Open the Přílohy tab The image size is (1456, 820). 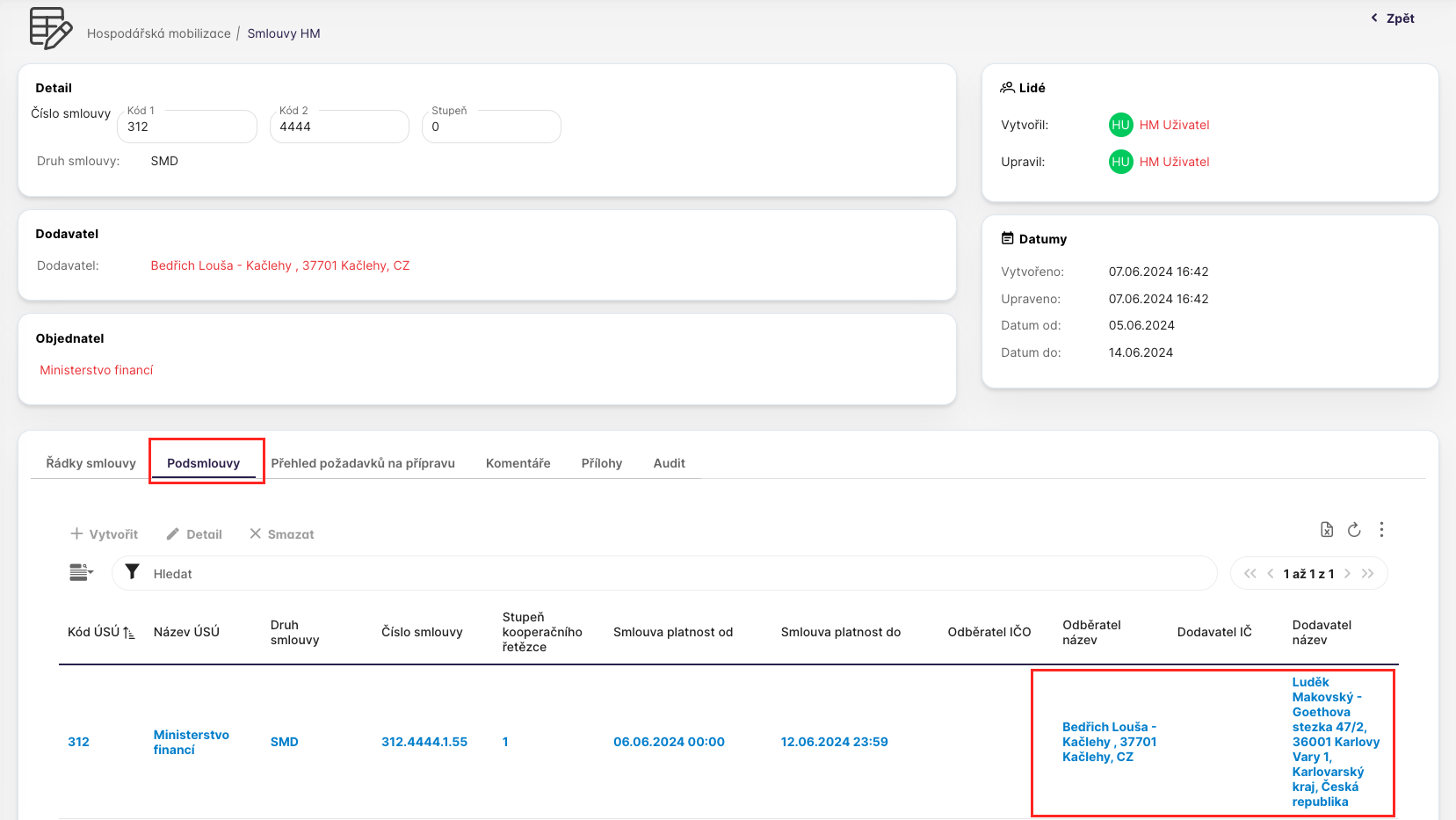pos(601,463)
